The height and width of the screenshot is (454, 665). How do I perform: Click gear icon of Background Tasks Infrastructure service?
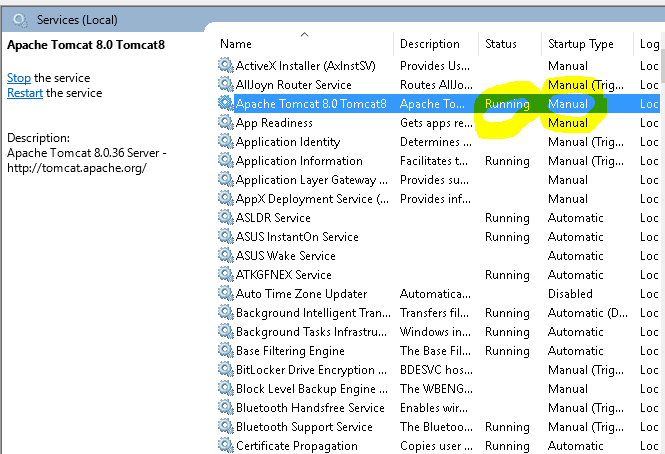pos(226,331)
